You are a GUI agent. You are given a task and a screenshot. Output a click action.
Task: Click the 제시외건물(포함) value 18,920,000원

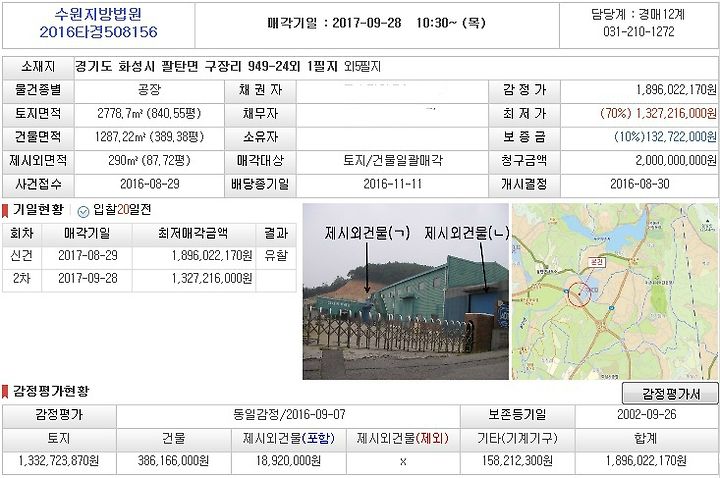(288, 461)
